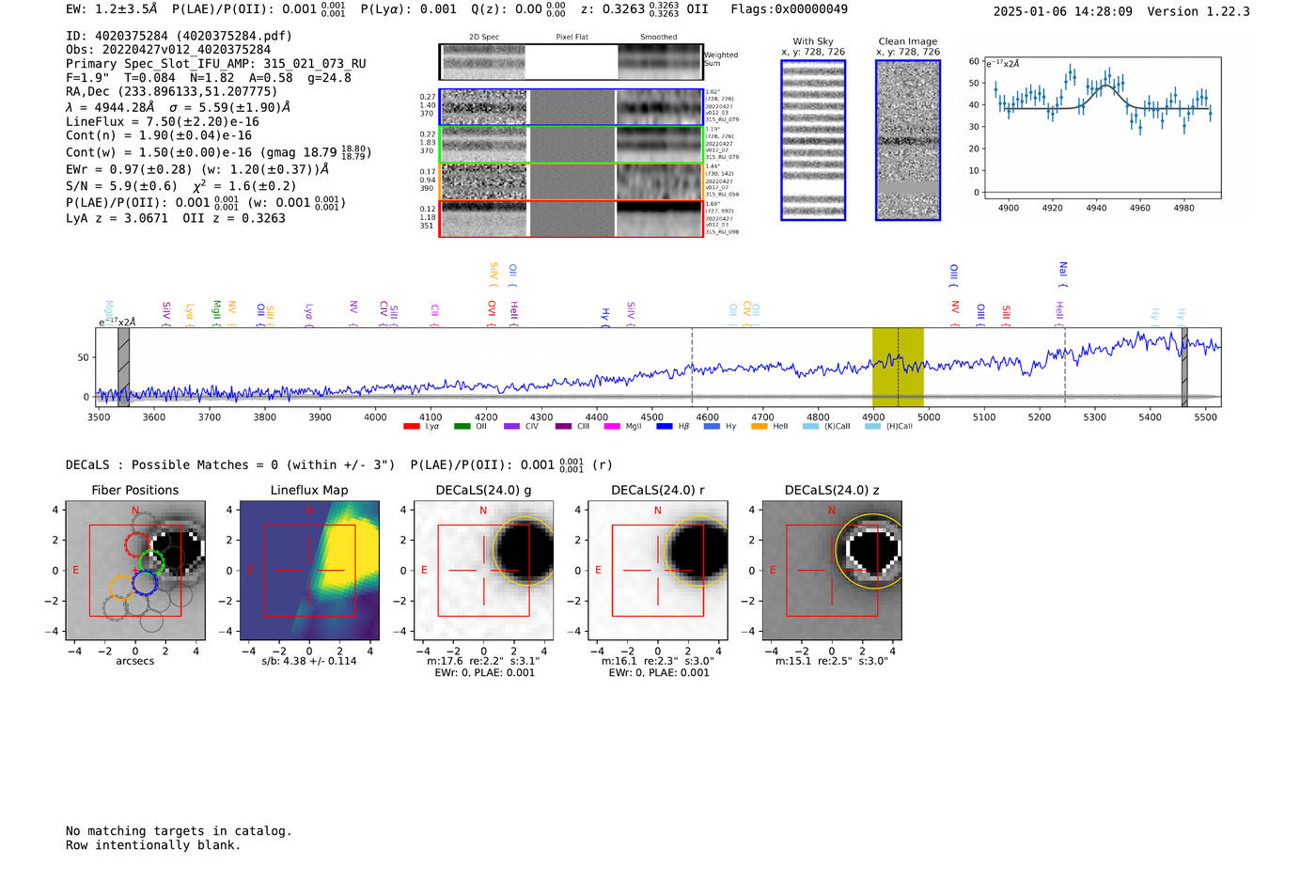Click the Obs: 20220427v012 line
Screen dimensions: 1316x896
pos(168,50)
